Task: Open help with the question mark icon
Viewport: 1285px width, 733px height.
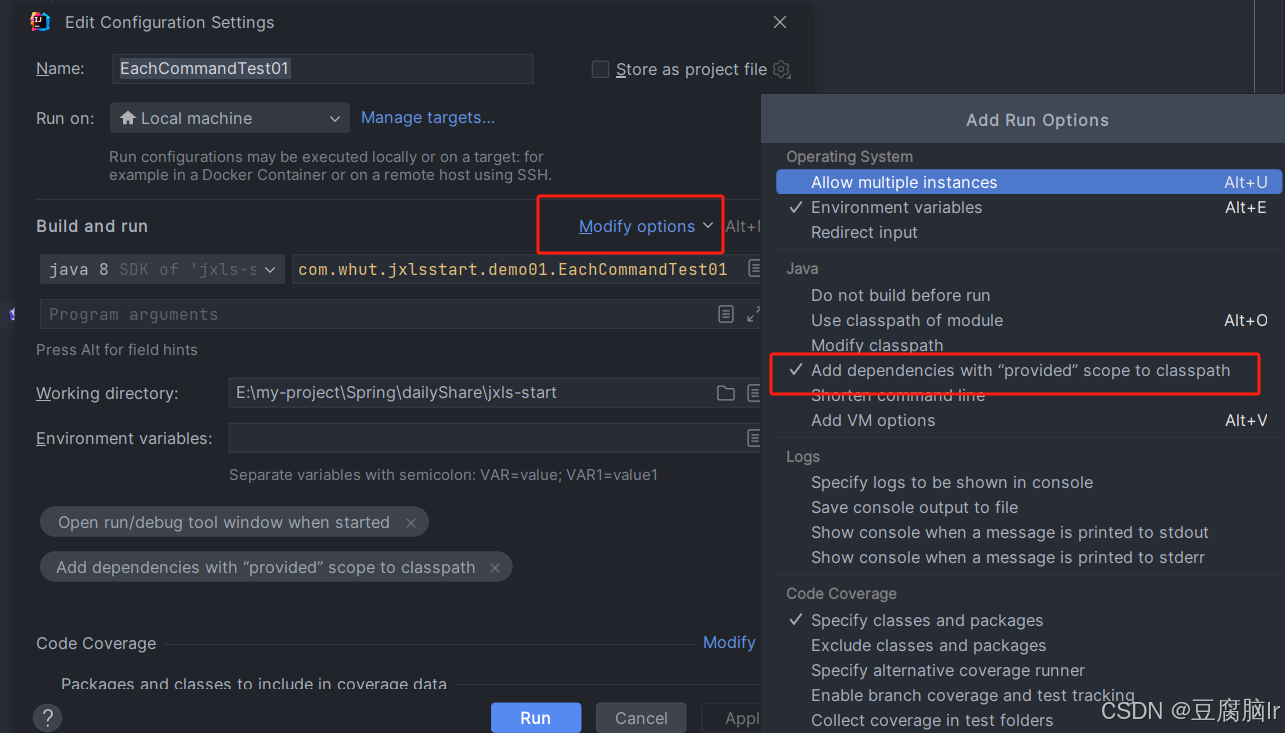Action: 47,717
